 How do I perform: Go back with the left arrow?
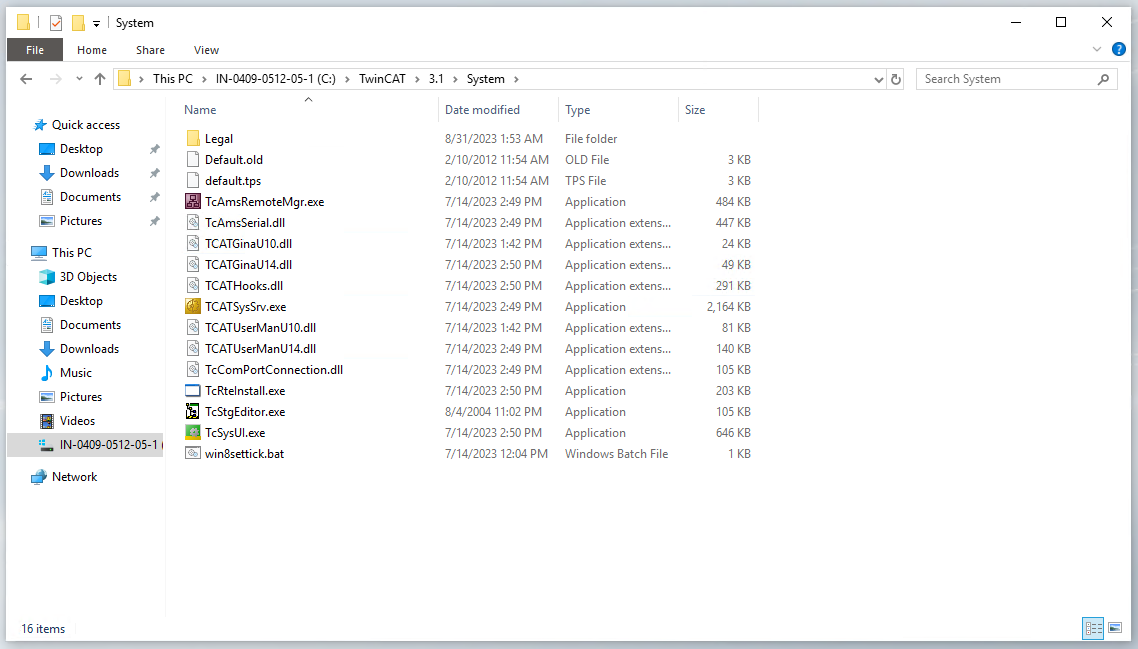26,79
